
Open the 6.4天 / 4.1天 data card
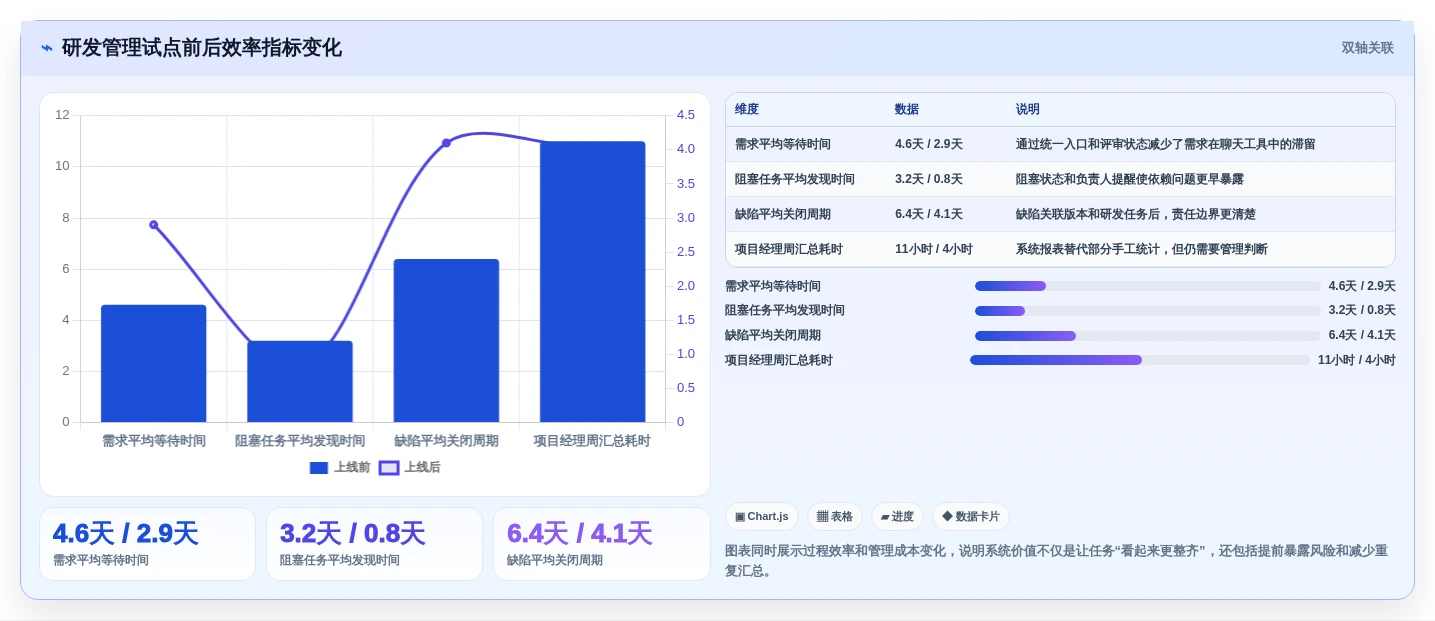pos(602,544)
